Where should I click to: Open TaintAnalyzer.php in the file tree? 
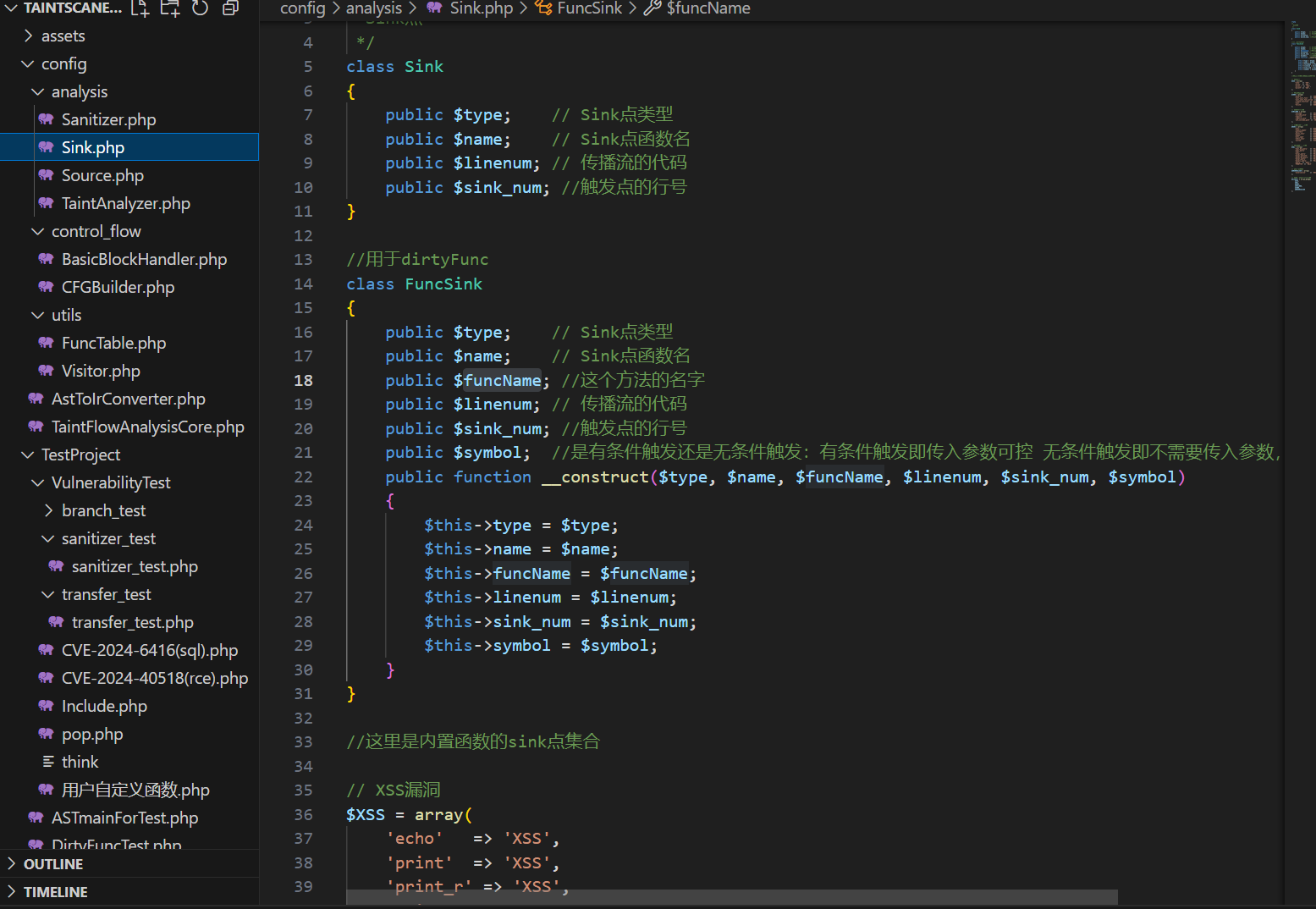click(125, 203)
